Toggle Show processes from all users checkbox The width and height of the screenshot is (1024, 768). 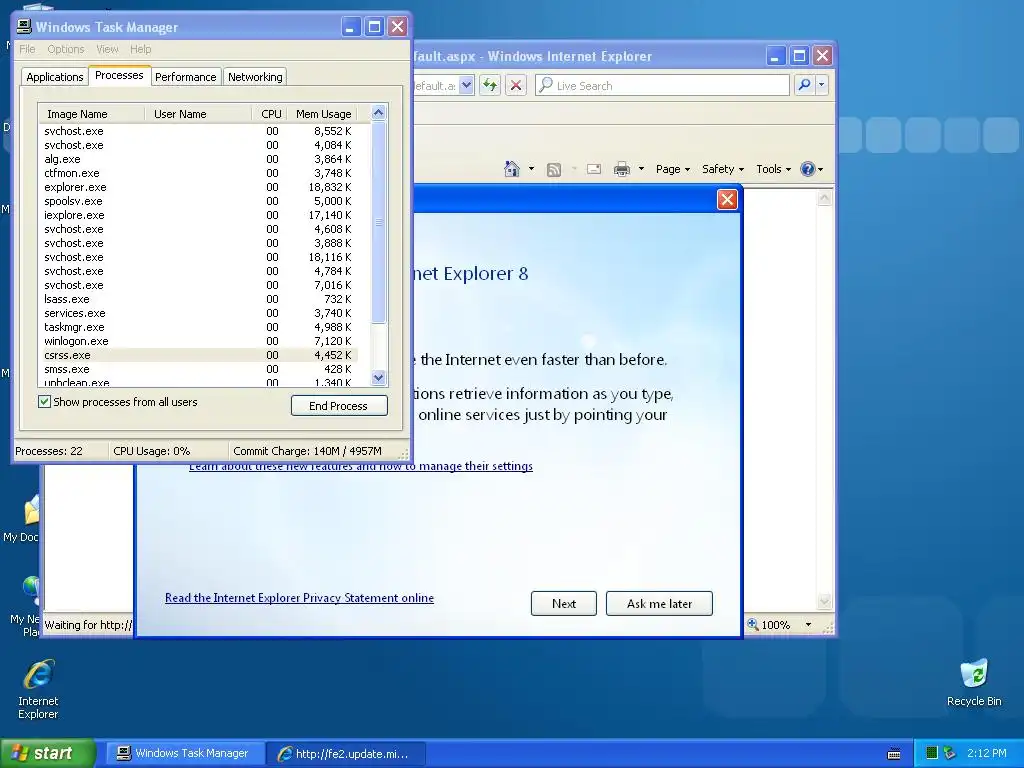[44, 402]
